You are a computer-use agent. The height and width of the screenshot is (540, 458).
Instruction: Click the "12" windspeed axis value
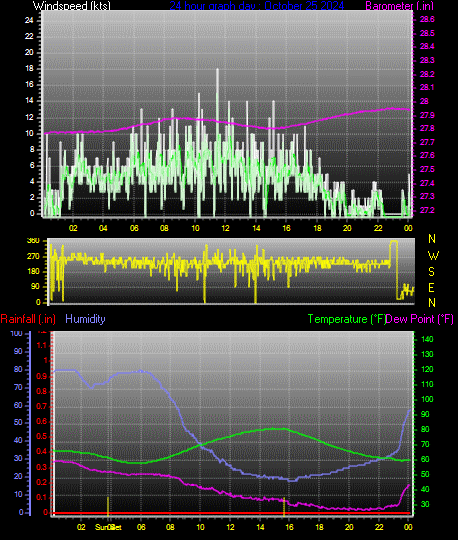click(29, 117)
